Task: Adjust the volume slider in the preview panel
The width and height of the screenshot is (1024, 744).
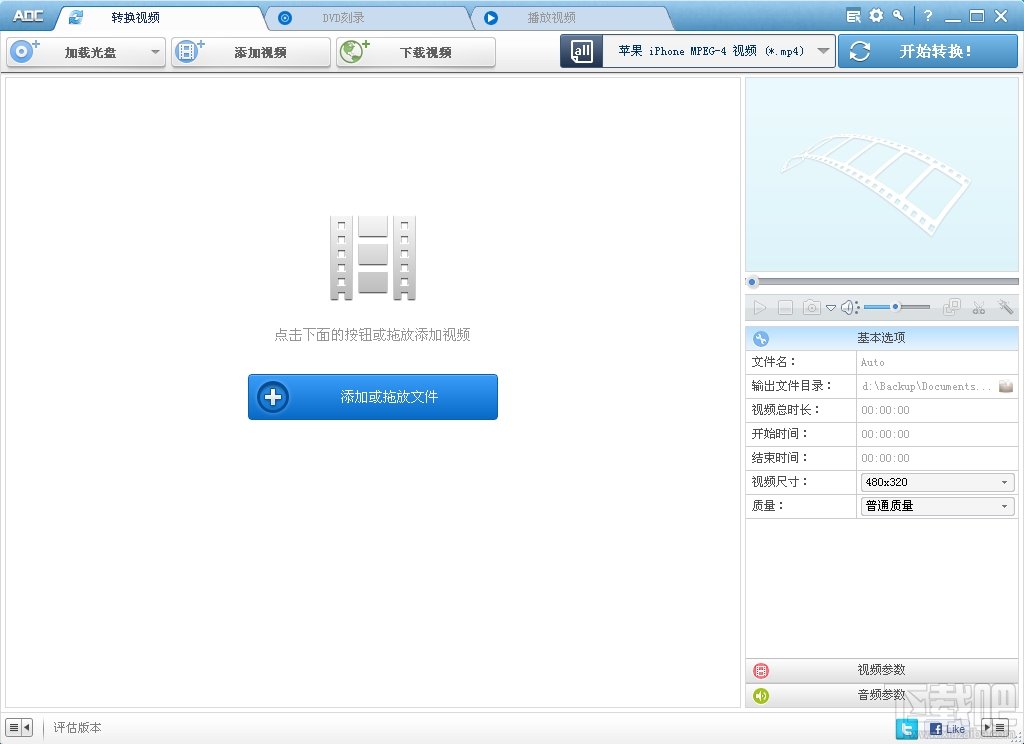Action: click(897, 307)
